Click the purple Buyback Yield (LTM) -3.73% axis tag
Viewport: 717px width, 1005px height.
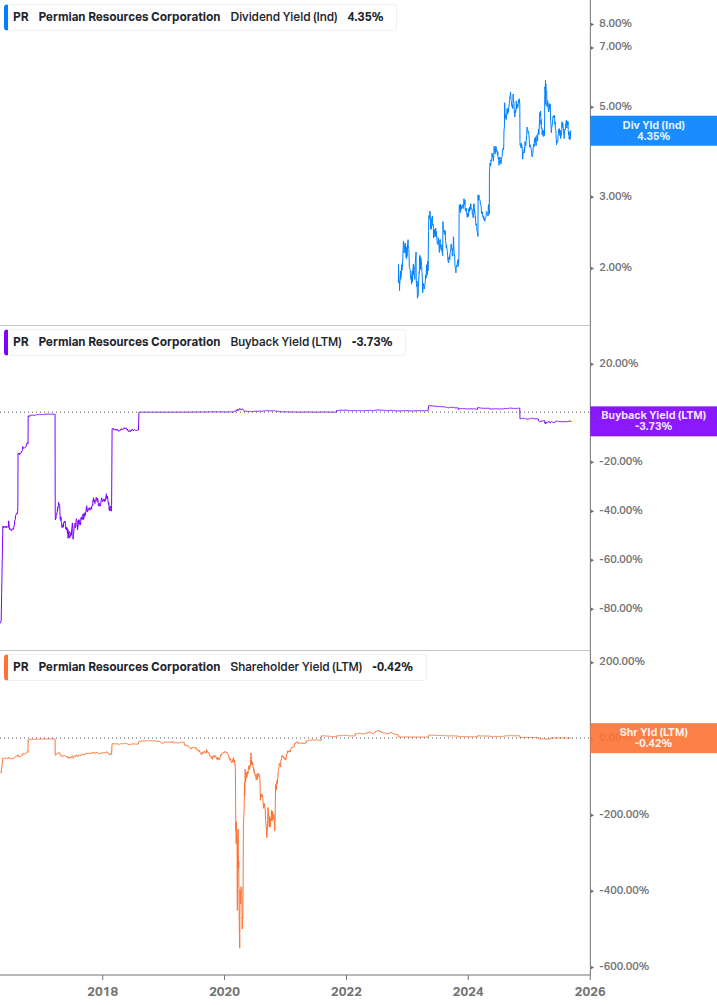(654, 421)
